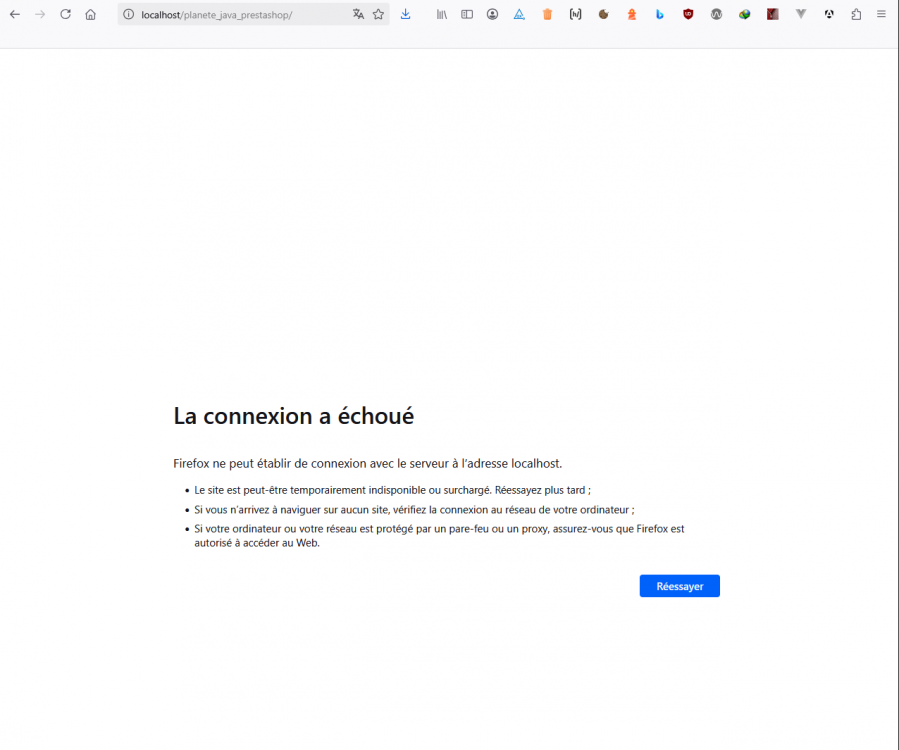Image resolution: width=899 pixels, height=750 pixels.
Task: Open the Downloads panel icon
Action: (406, 14)
